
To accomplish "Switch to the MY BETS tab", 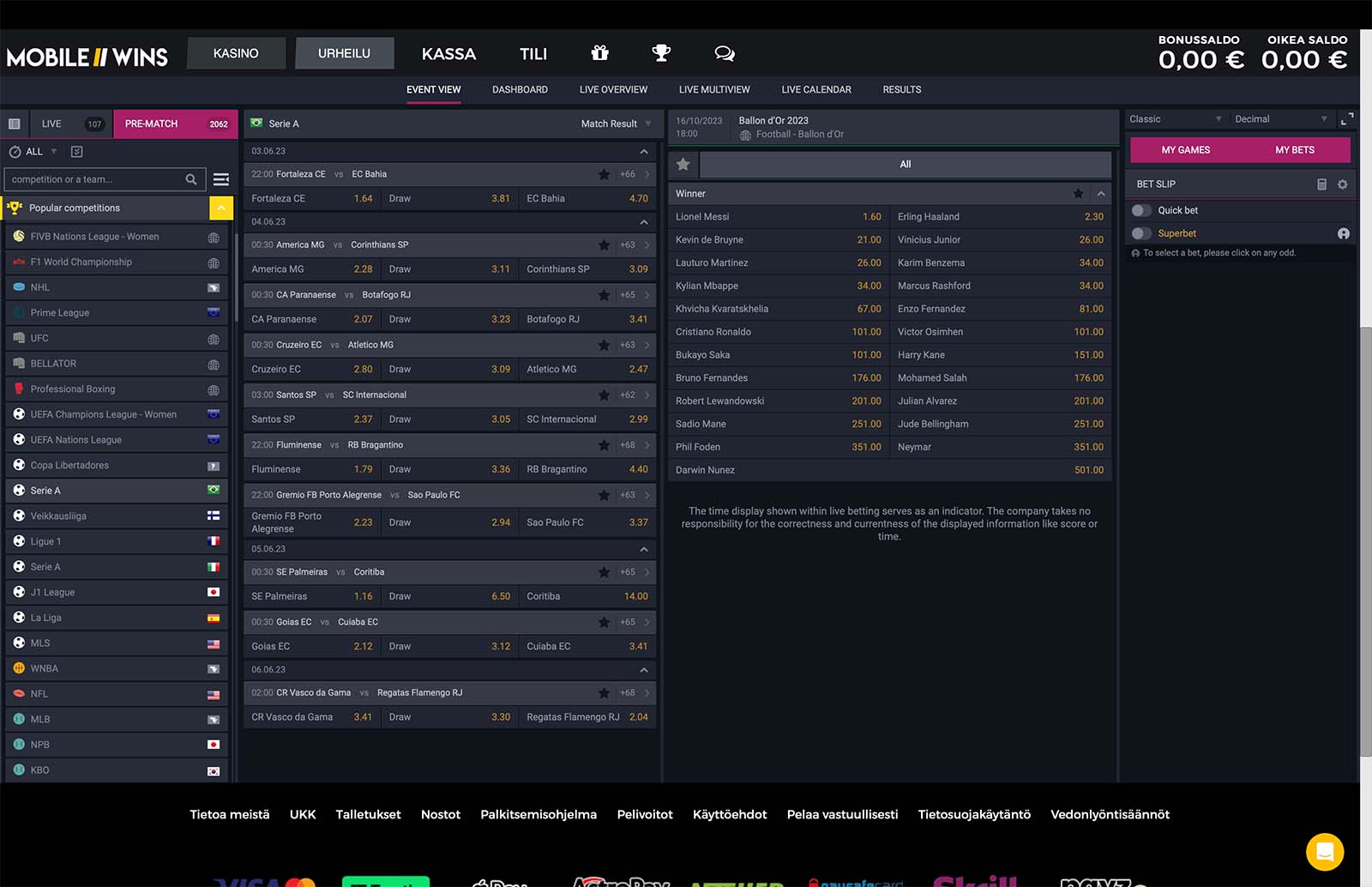I will (1294, 150).
